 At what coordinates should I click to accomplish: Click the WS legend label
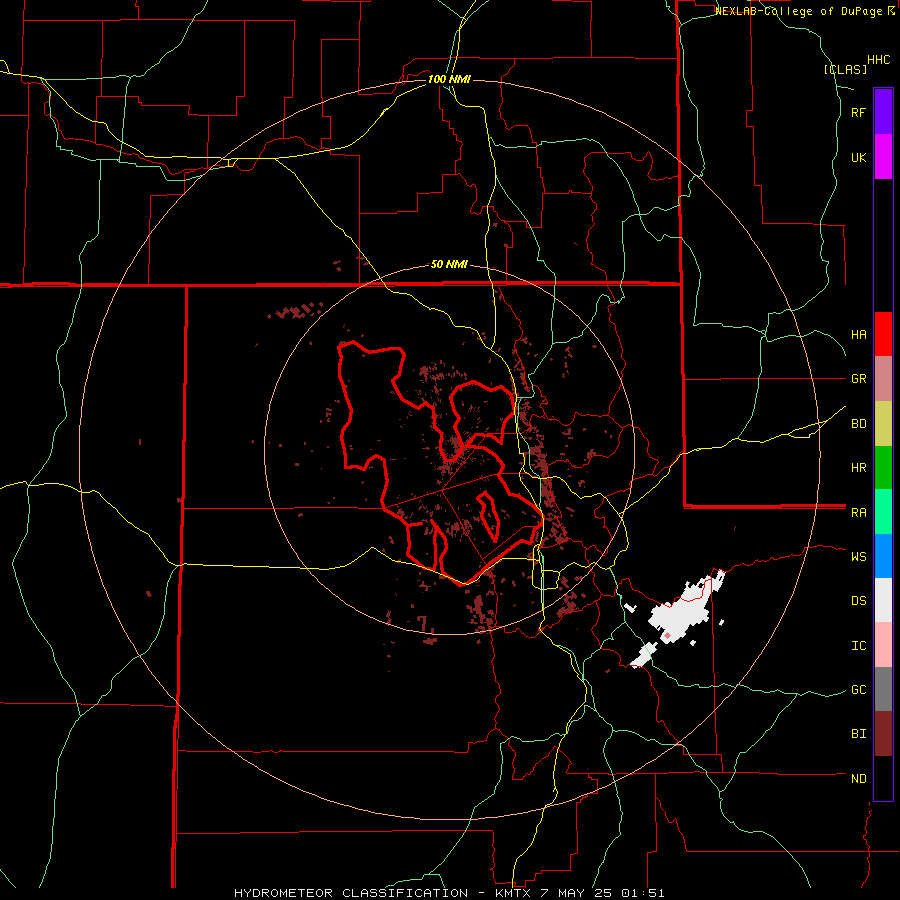click(858, 556)
